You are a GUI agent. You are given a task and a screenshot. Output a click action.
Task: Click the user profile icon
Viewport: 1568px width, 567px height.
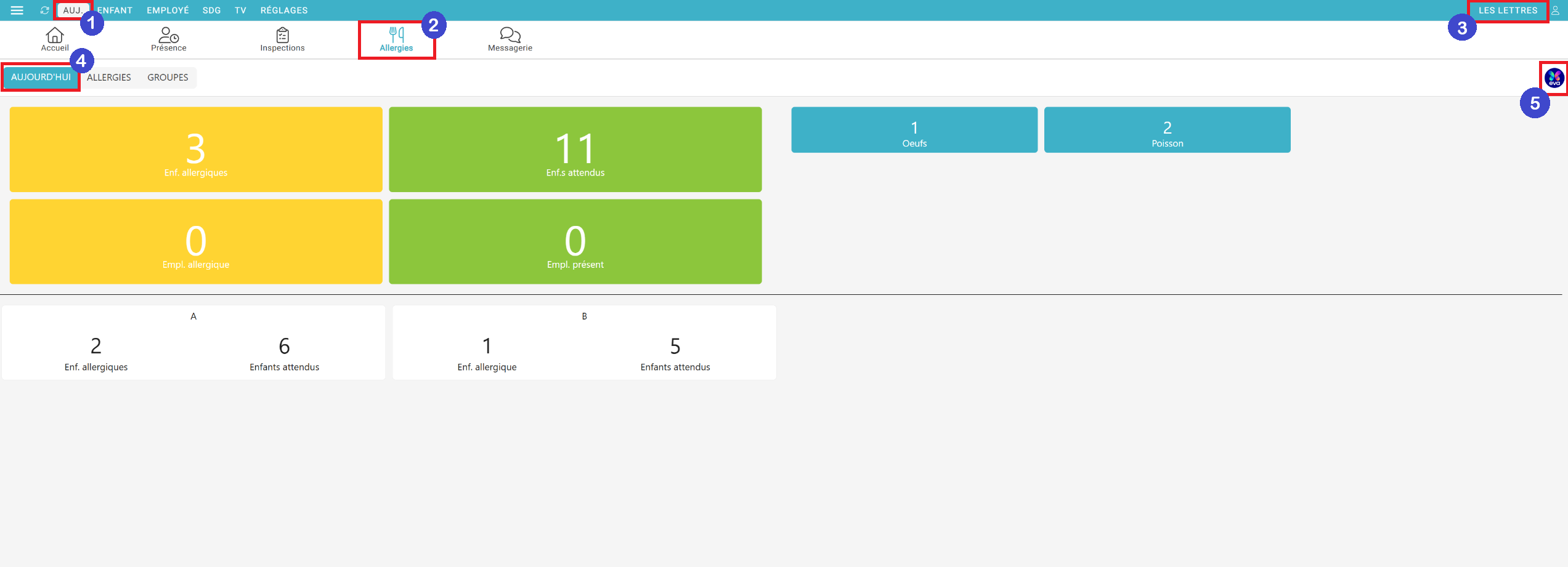1556,10
